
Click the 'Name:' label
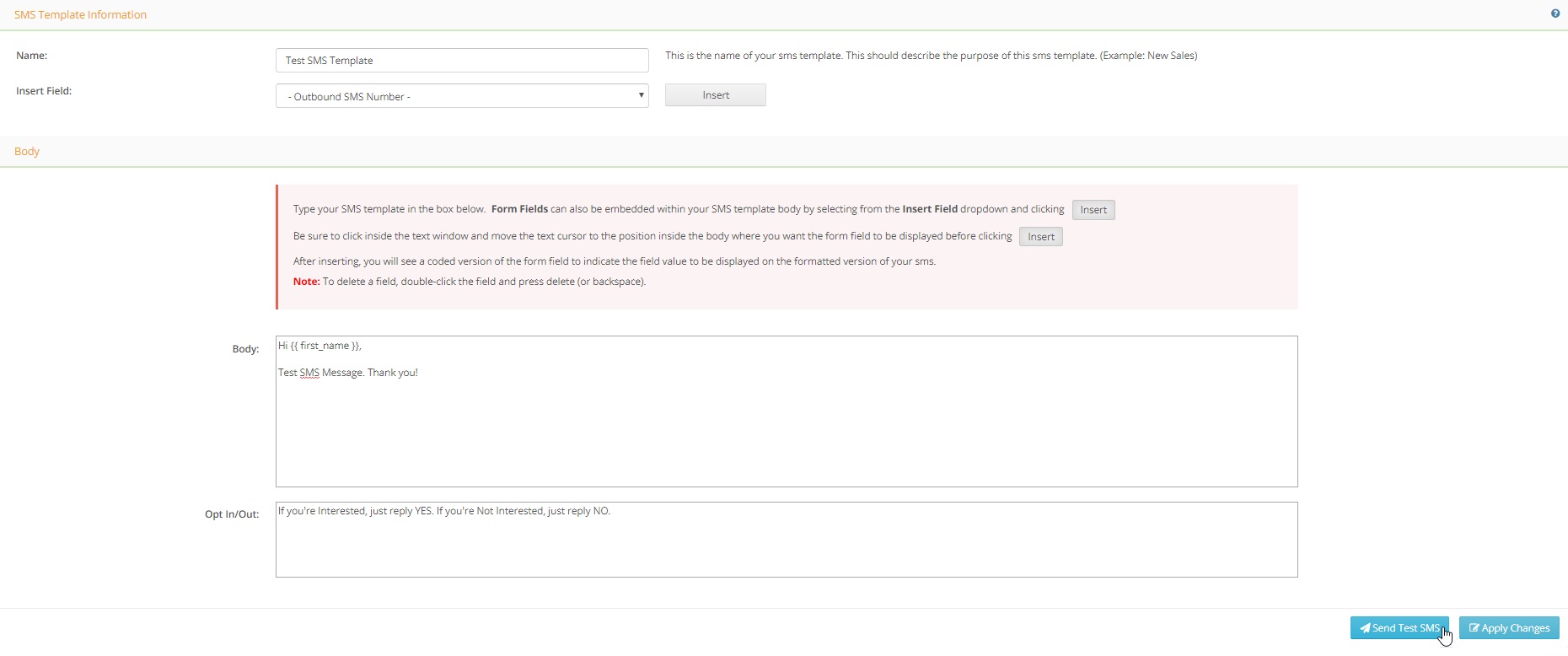click(x=32, y=56)
